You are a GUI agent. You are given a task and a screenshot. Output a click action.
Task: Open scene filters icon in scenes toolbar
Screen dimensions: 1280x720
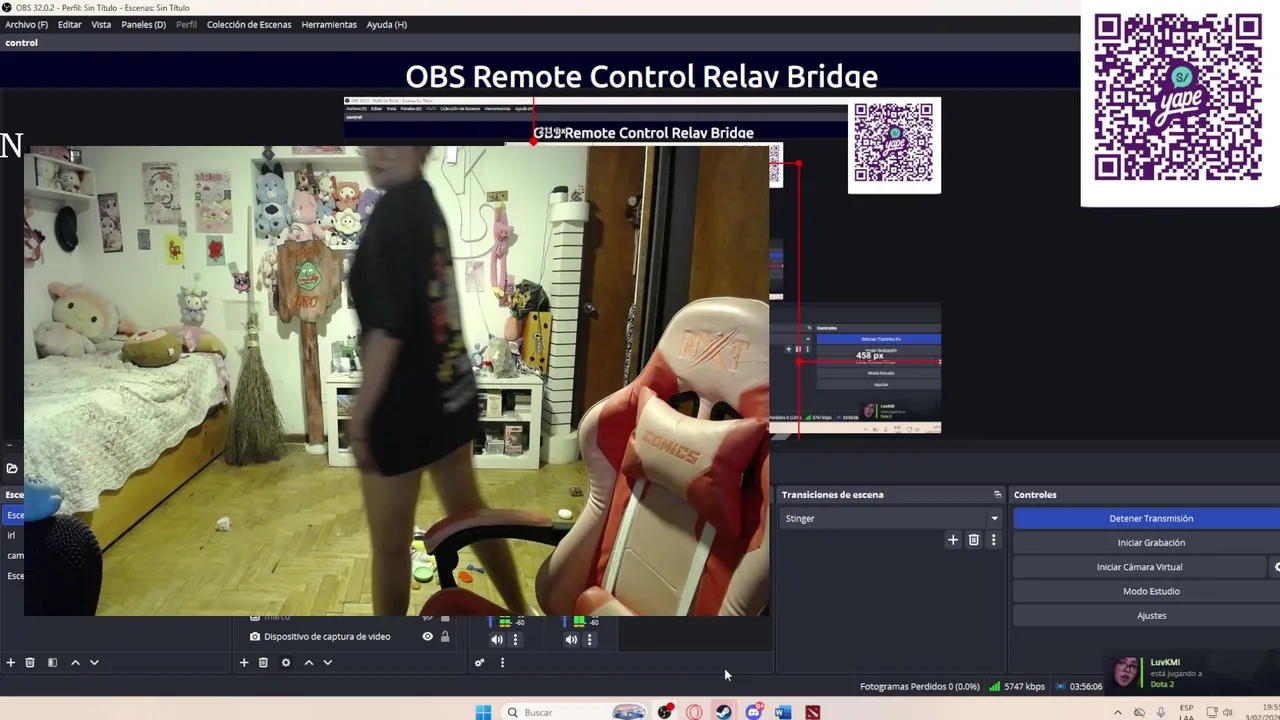(x=52, y=662)
